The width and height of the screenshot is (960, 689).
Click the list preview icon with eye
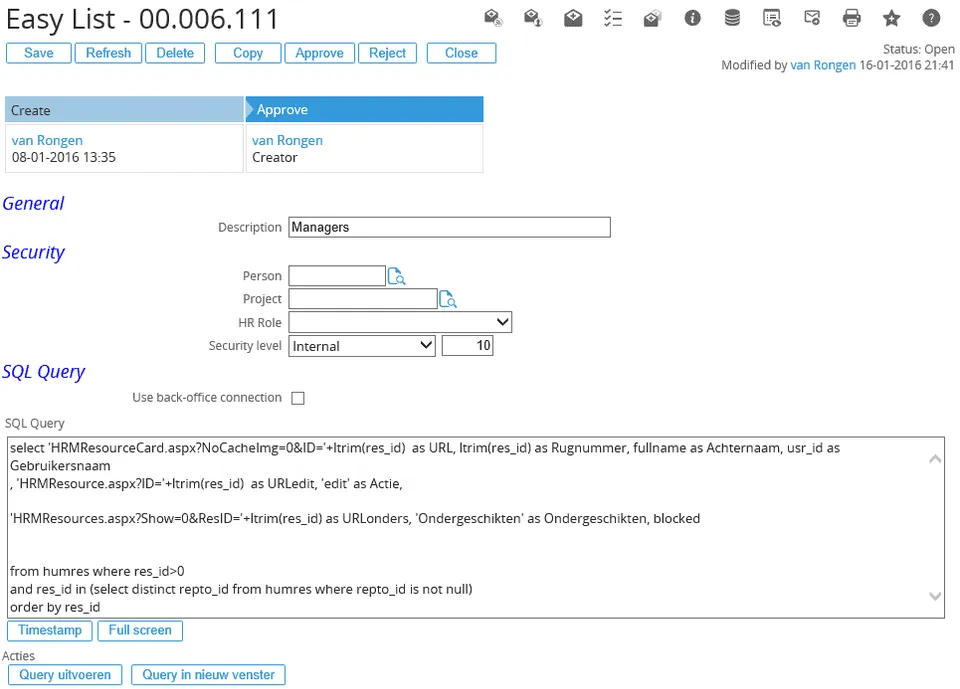click(x=772, y=18)
